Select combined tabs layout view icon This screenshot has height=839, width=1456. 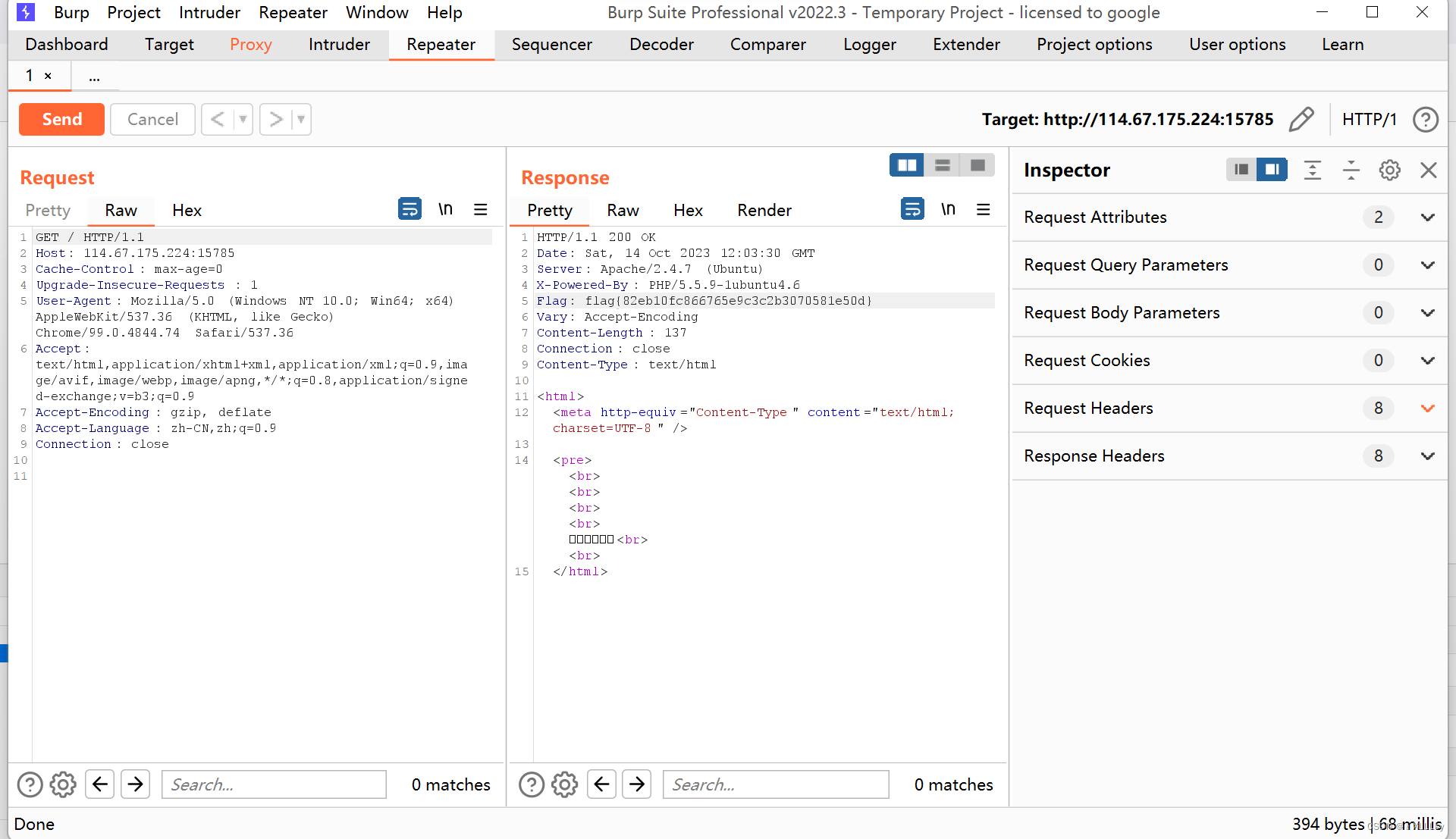pyautogui.click(x=977, y=165)
